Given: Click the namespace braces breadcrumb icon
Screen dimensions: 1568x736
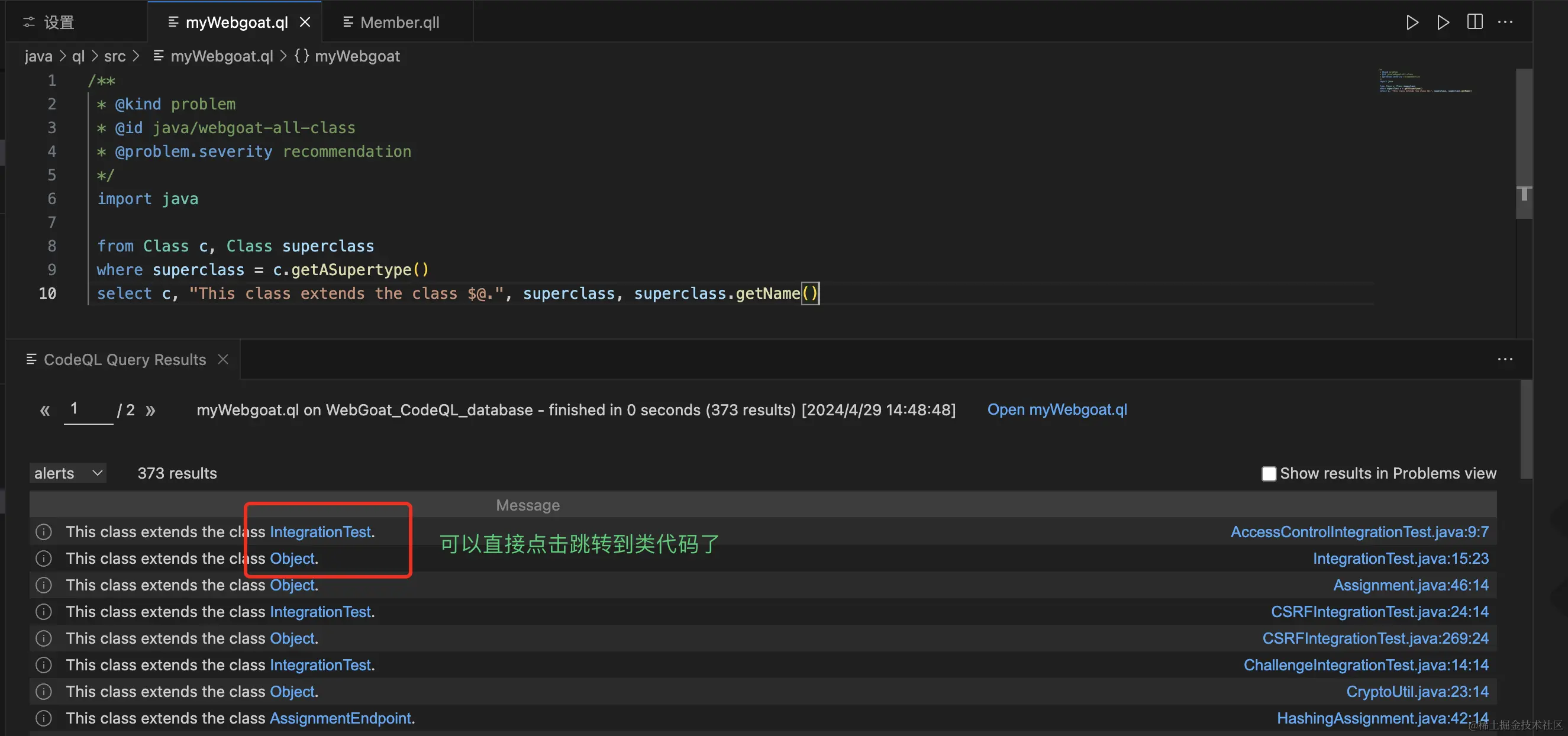Looking at the screenshot, I should point(302,56).
